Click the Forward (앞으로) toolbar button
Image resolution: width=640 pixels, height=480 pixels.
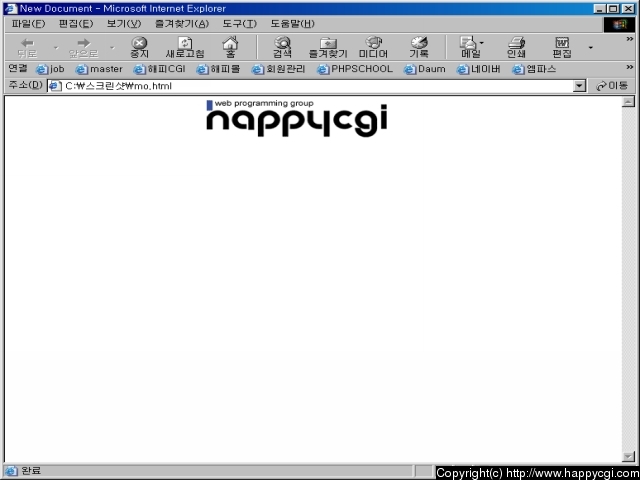[84, 47]
